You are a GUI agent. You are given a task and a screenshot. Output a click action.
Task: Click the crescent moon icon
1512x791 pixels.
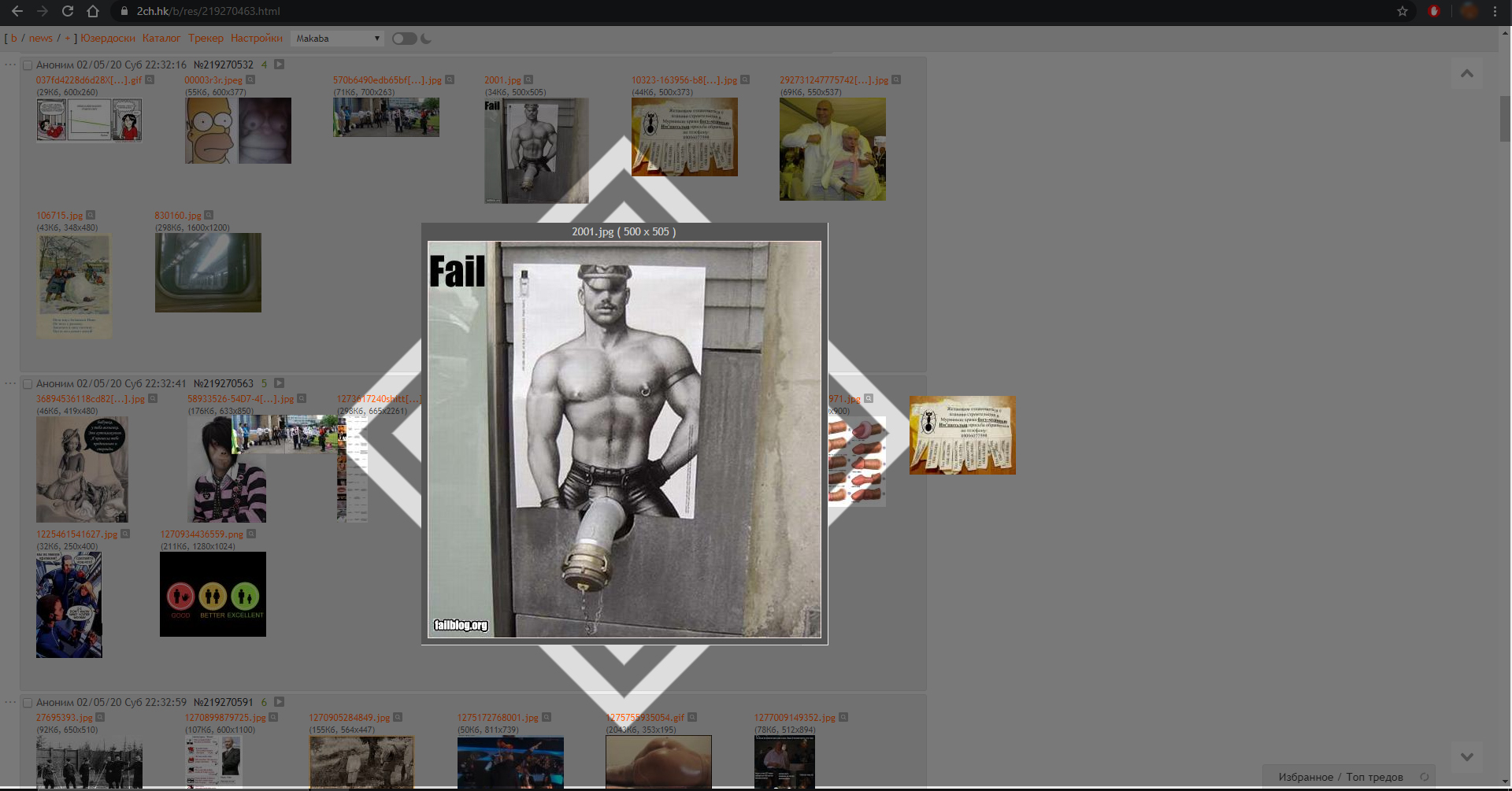426,39
